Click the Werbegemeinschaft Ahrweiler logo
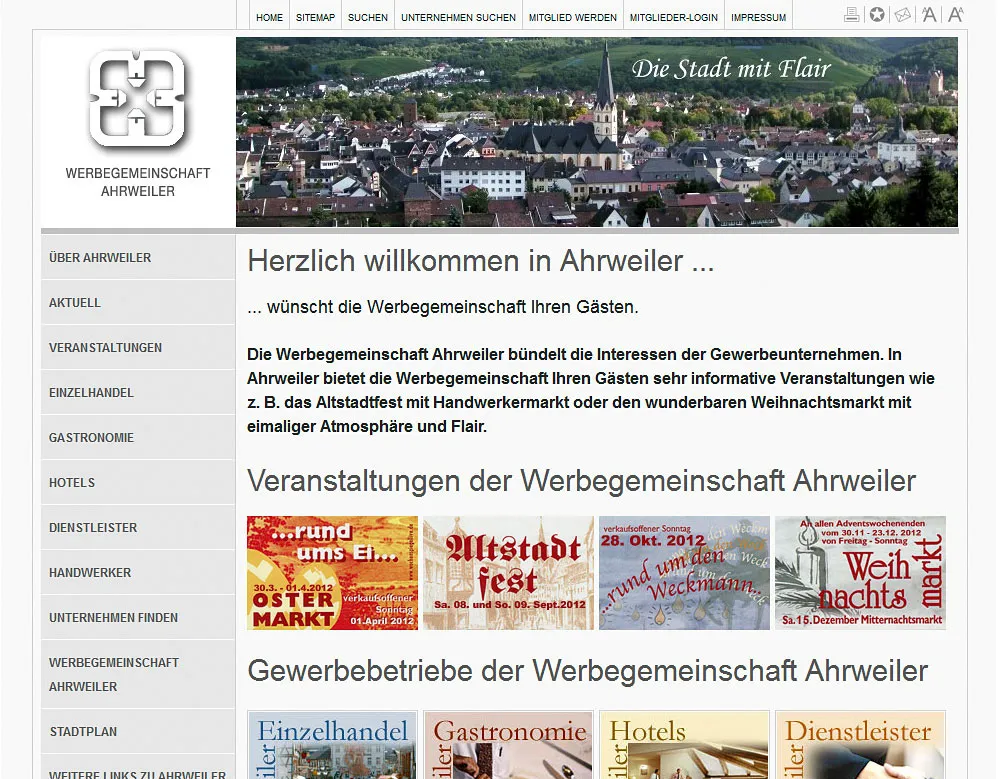The width and height of the screenshot is (998, 779). click(x=136, y=100)
